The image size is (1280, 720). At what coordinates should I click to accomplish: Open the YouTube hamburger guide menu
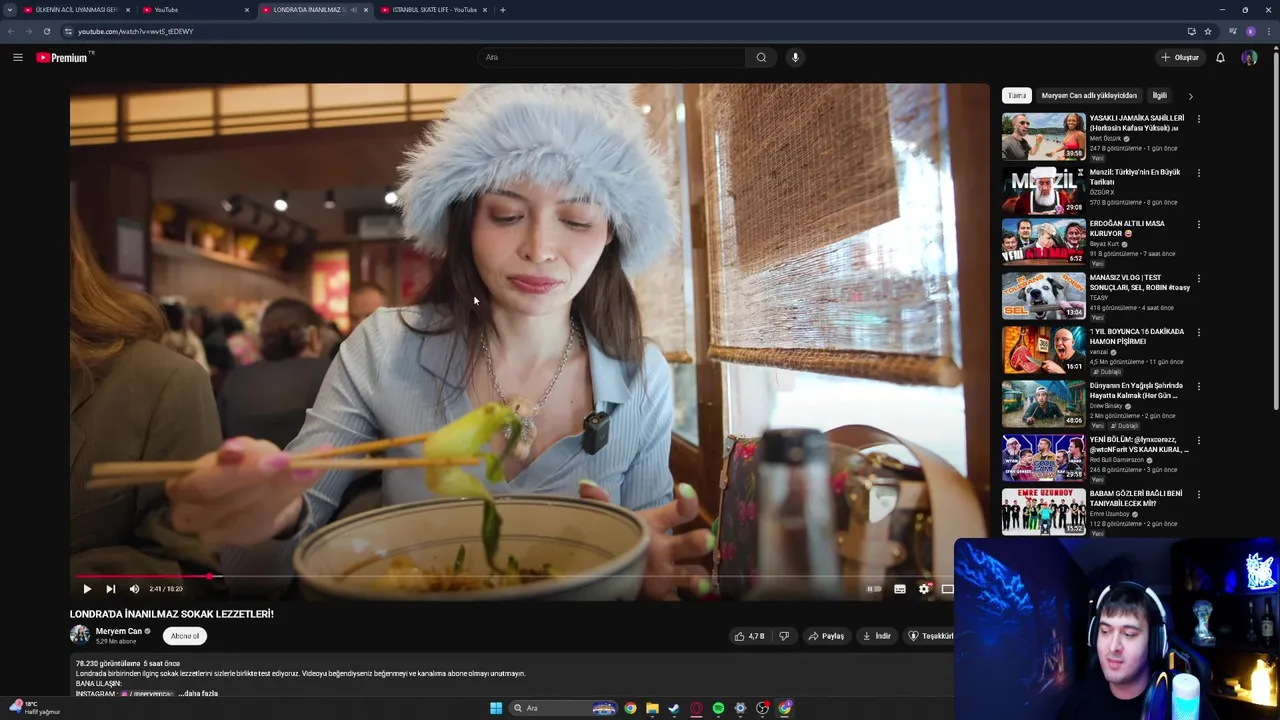click(17, 57)
